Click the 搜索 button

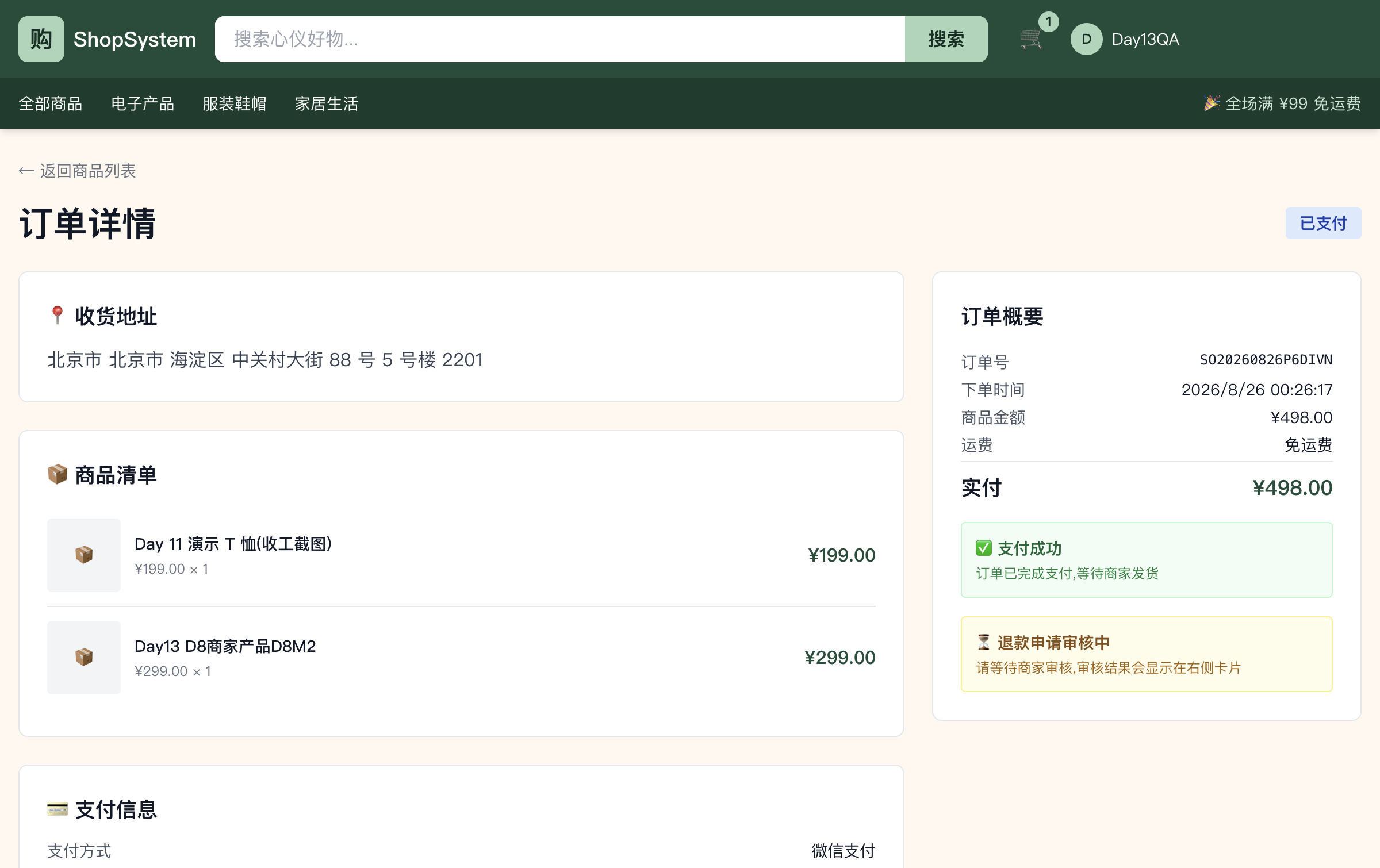tap(946, 39)
